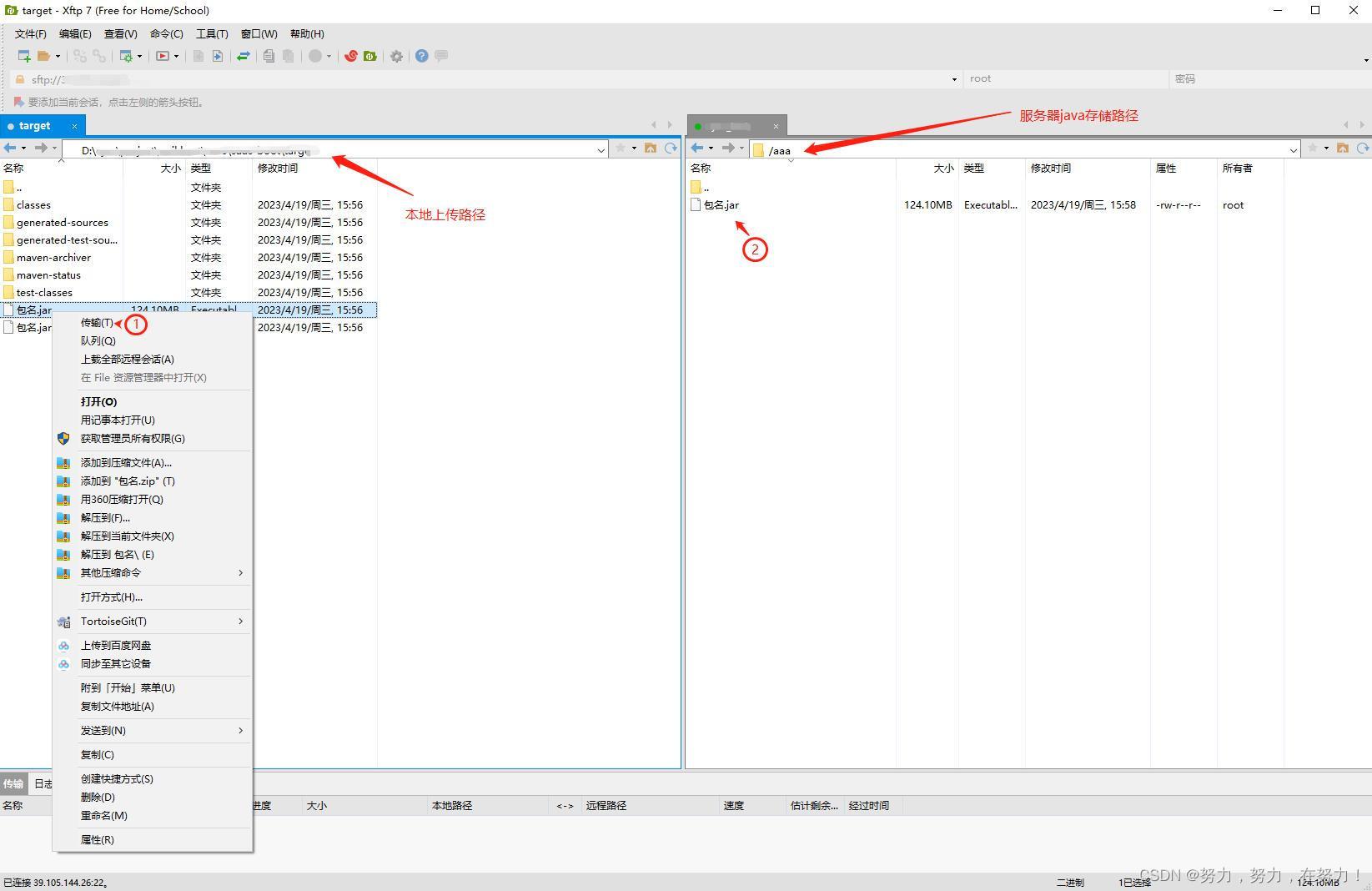Viewport: 1372px width, 891px height.
Task: Click the blue help question mark icon
Action: coord(422,56)
